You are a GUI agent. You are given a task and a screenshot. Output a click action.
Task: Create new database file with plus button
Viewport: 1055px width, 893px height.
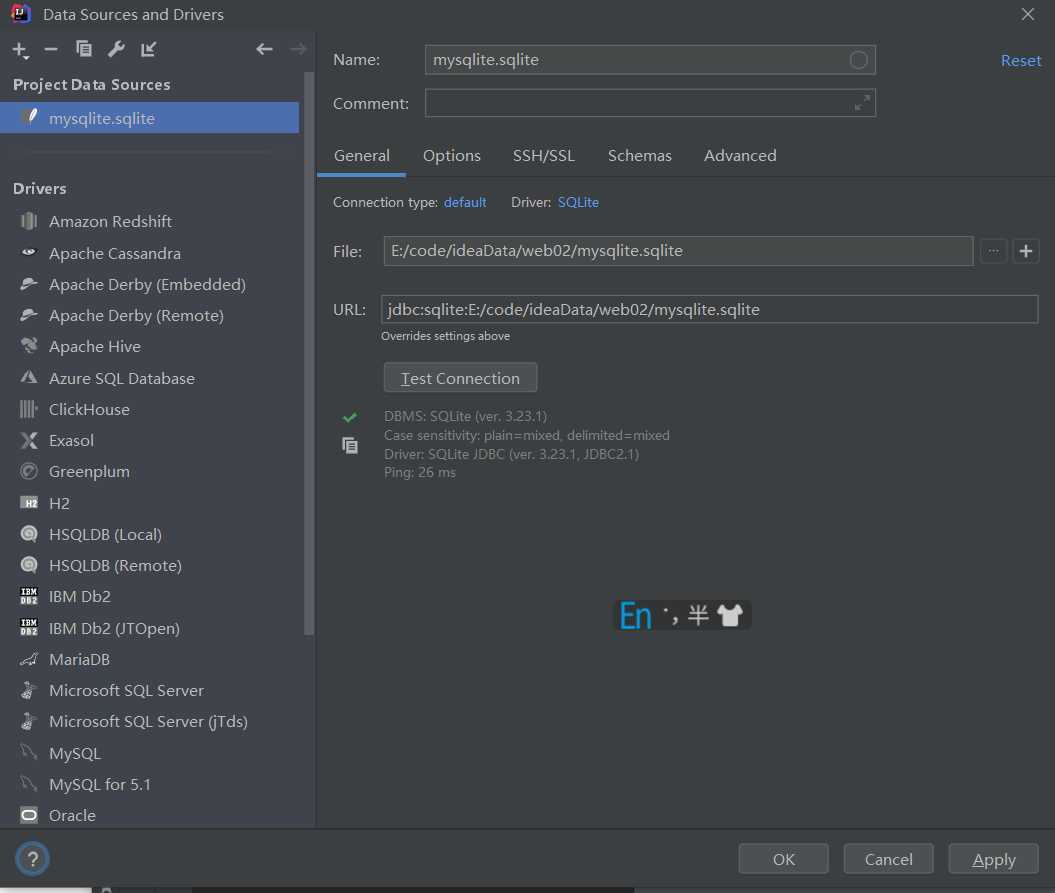click(1025, 251)
